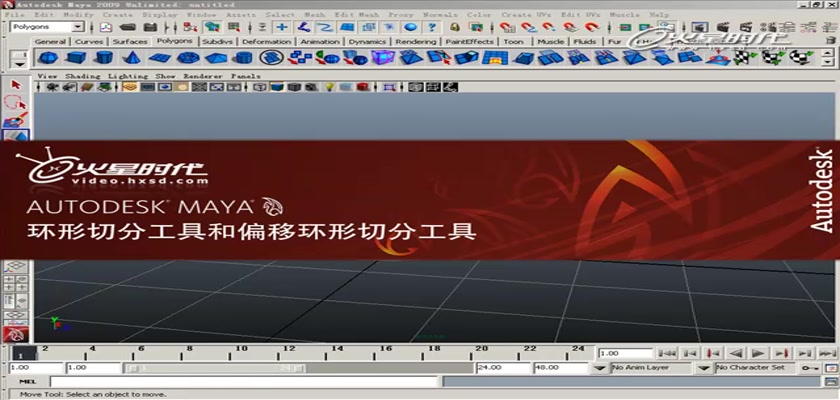Expand the character set dropdown arrow

pos(704,368)
